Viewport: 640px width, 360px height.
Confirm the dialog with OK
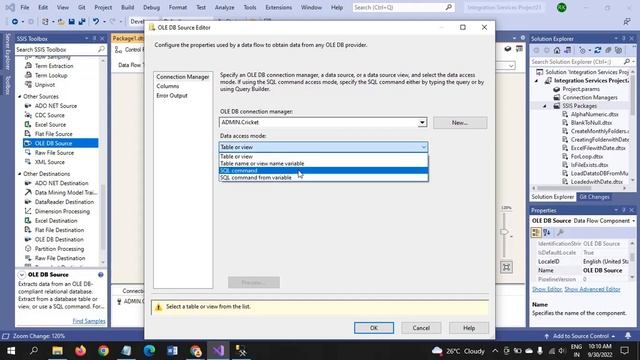[374, 328]
